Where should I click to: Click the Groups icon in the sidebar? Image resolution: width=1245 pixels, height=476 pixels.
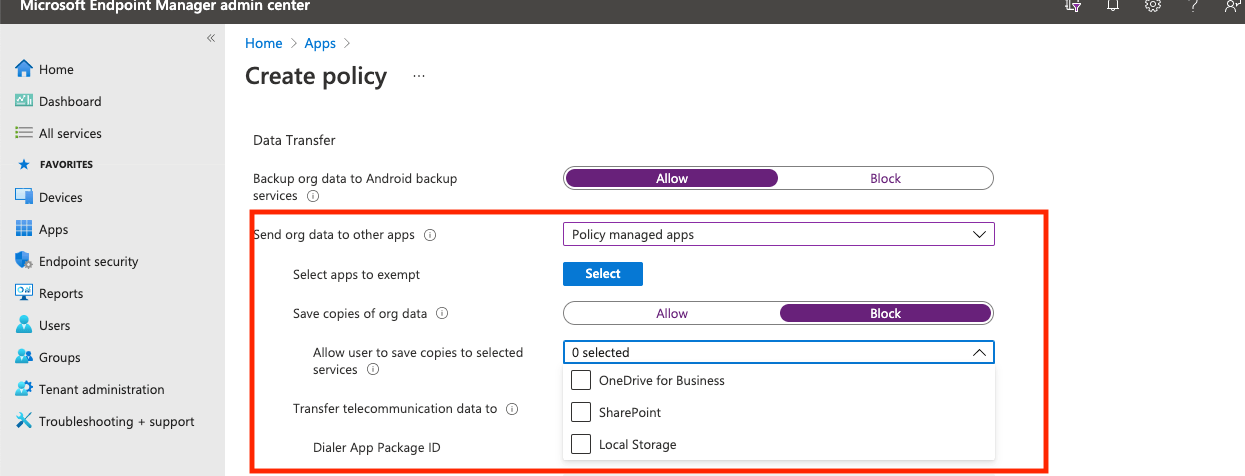24,357
